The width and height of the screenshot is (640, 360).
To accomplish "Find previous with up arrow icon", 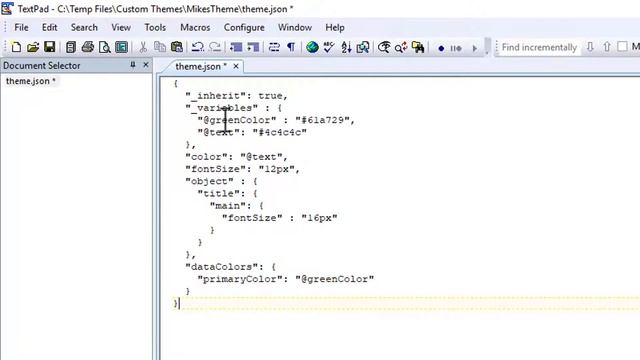I will point(607,47).
